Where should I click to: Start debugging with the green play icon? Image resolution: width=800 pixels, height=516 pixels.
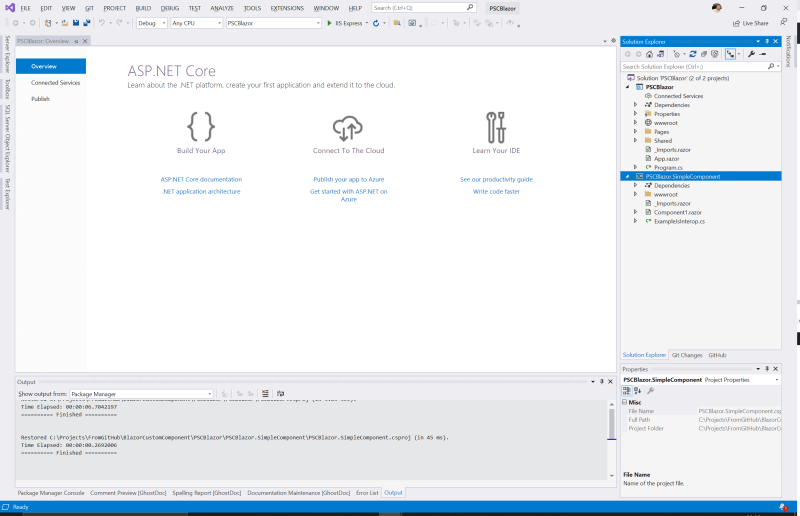pyautogui.click(x=330, y=23)
